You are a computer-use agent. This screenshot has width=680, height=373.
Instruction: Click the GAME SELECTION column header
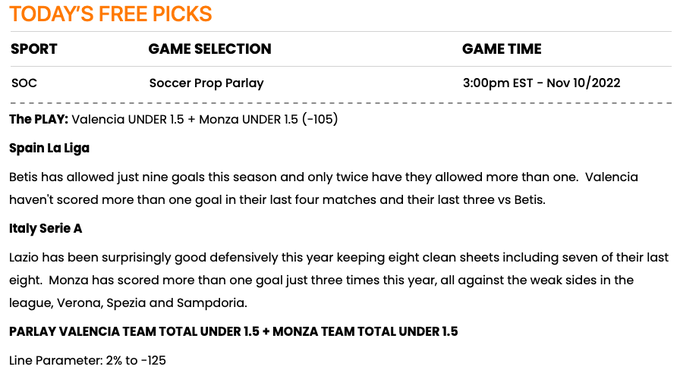point(210,49)
